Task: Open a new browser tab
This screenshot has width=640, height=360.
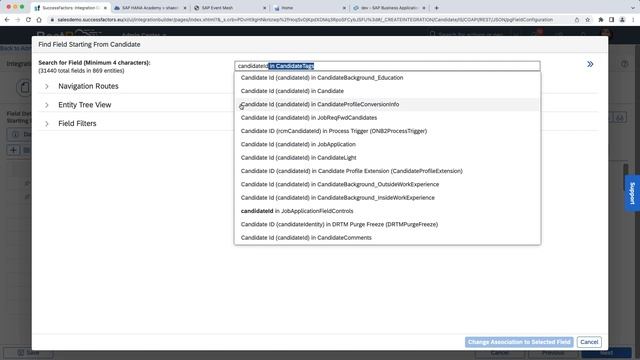Action: click(436, 8)
